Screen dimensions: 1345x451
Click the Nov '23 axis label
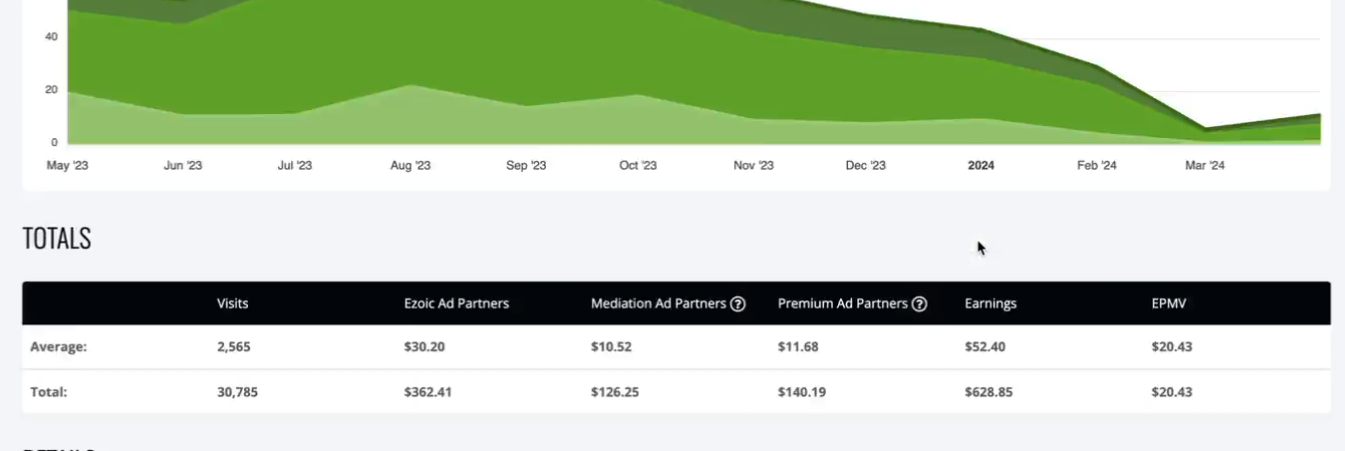tap(753, 166)
